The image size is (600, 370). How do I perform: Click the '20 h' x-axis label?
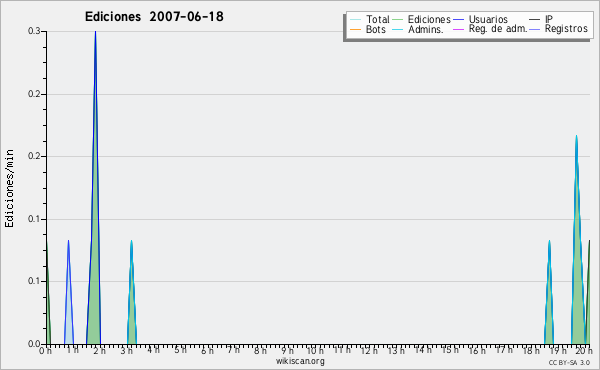(x=583, y=350)
